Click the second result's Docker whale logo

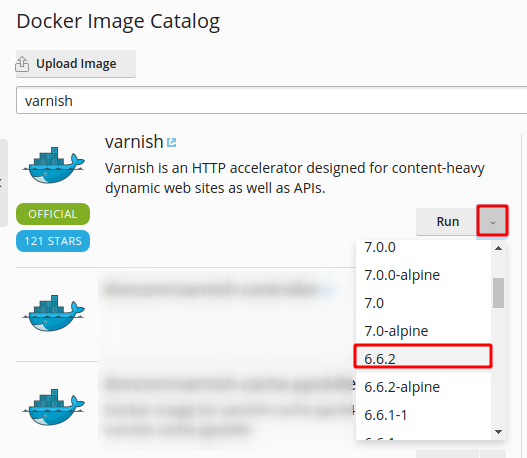coord(53,313)
